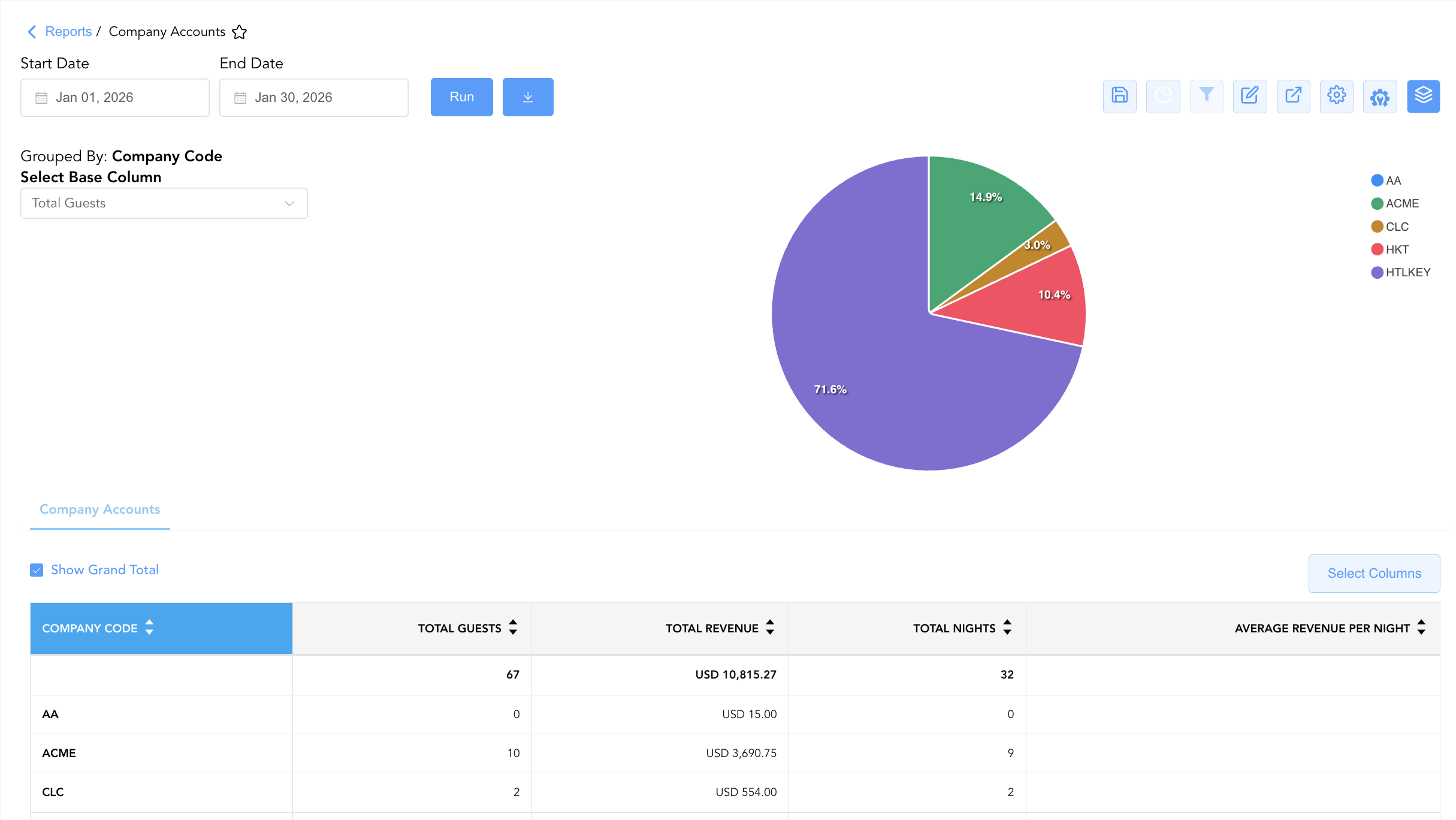Click the gear with wrench icon
The image size is (1456, 820).
(1380, 97)
